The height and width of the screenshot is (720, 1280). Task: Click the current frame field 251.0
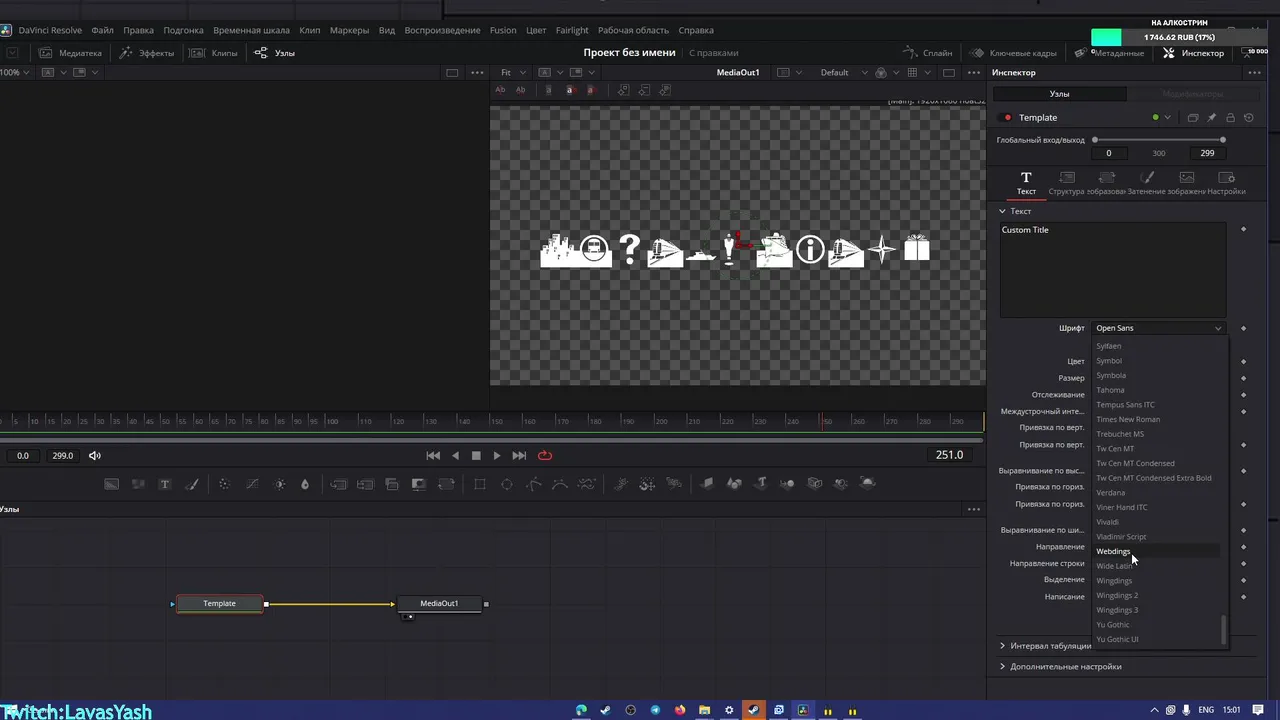click(x=949, y=455)
